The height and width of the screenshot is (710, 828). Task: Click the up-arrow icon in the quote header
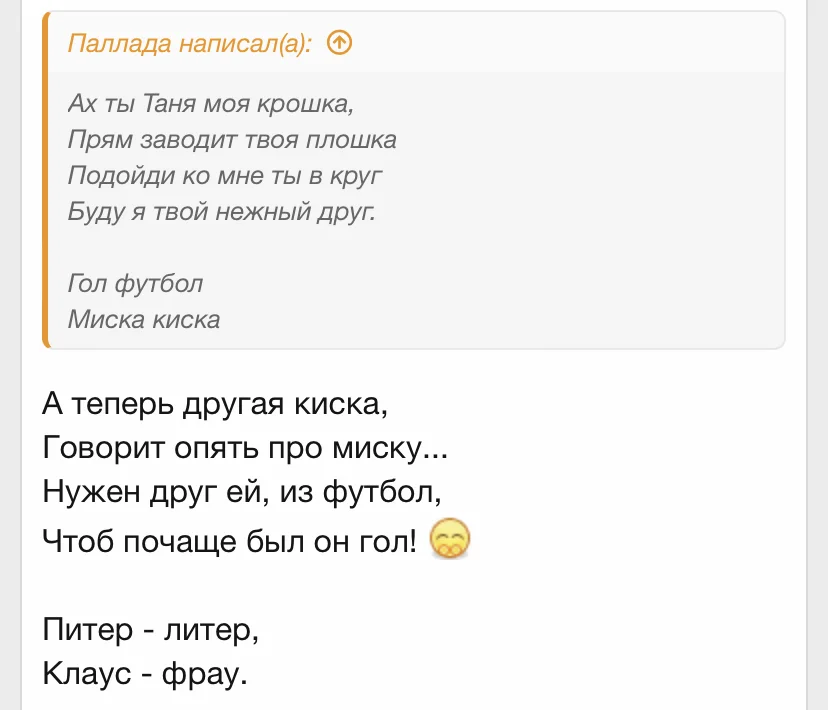[340, 42]
